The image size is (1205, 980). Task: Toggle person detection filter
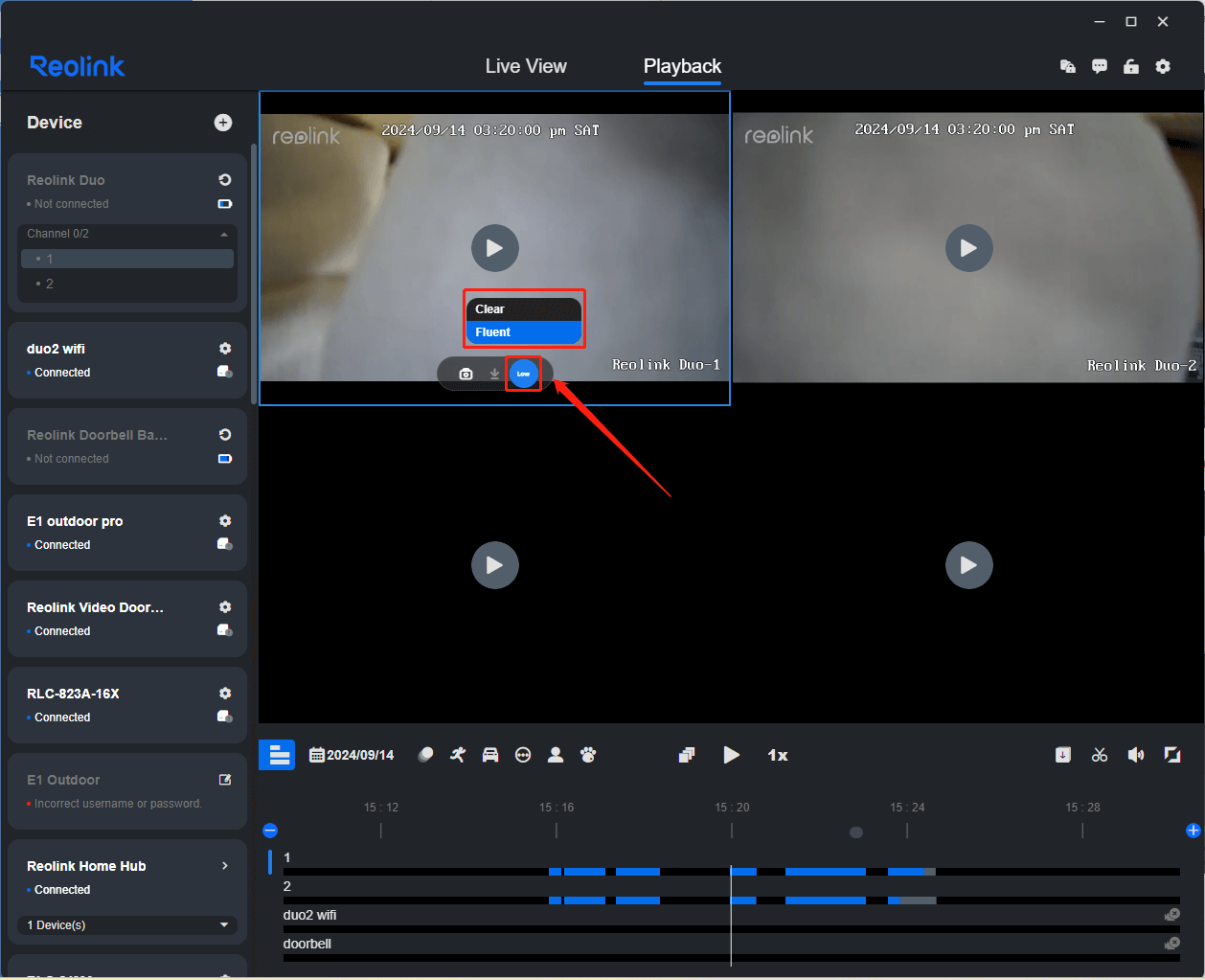tap(556, 755)
